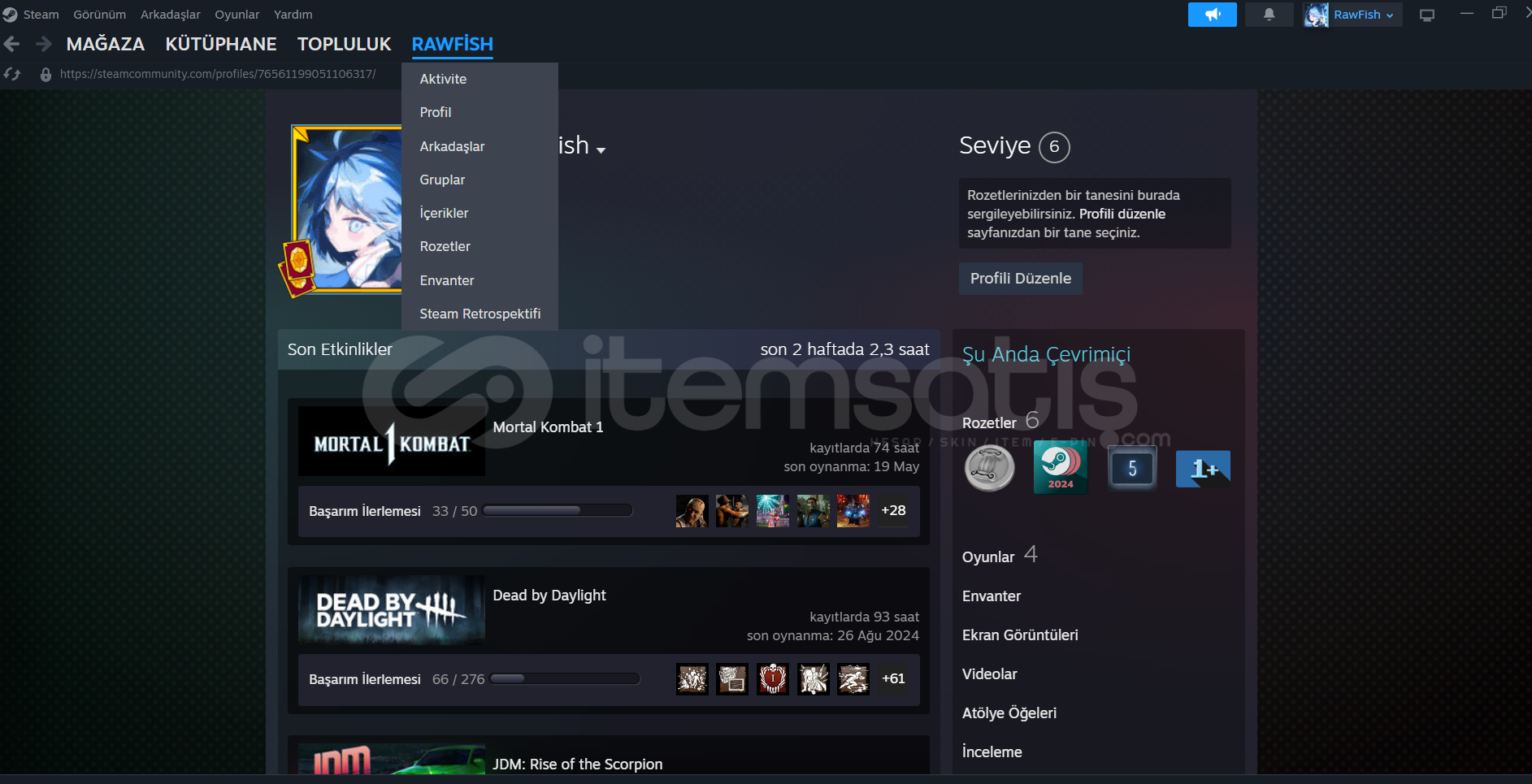1532x784 pixels.
Task: Open the Steam menu
Action: pos(41,15)
